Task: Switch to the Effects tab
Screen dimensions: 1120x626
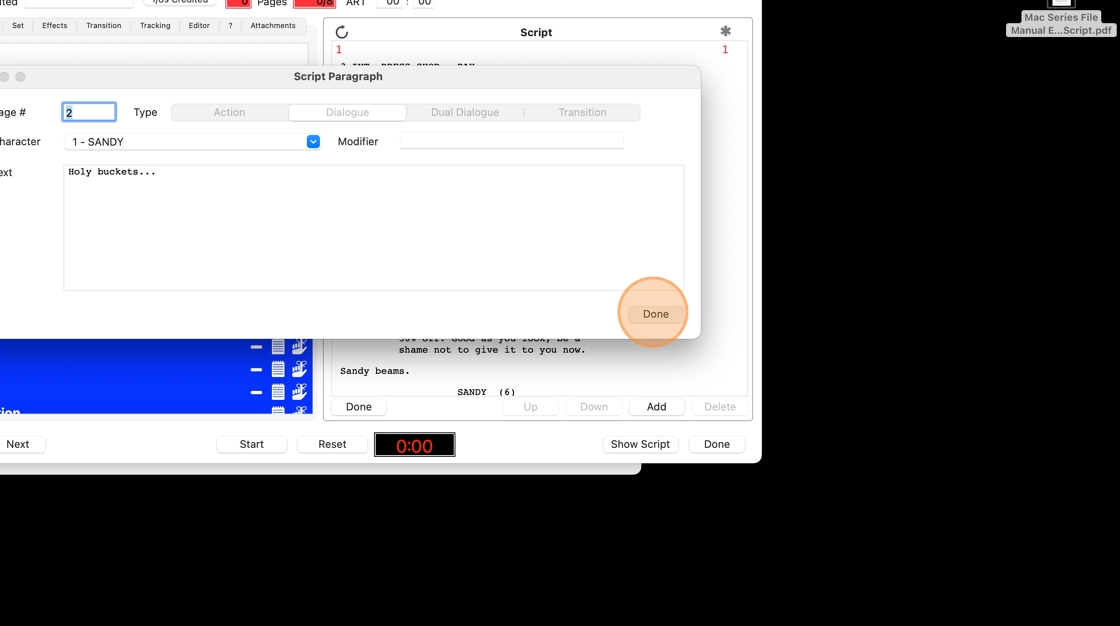Action: [54, 26]
